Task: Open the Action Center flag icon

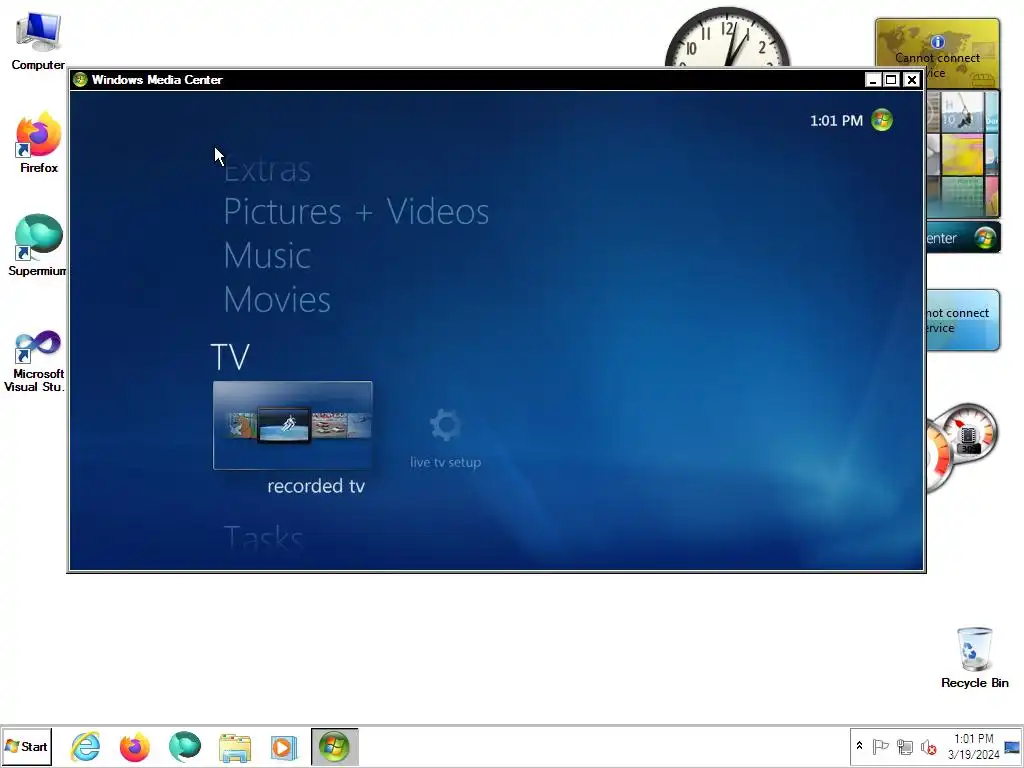Action: click(880, 746)
